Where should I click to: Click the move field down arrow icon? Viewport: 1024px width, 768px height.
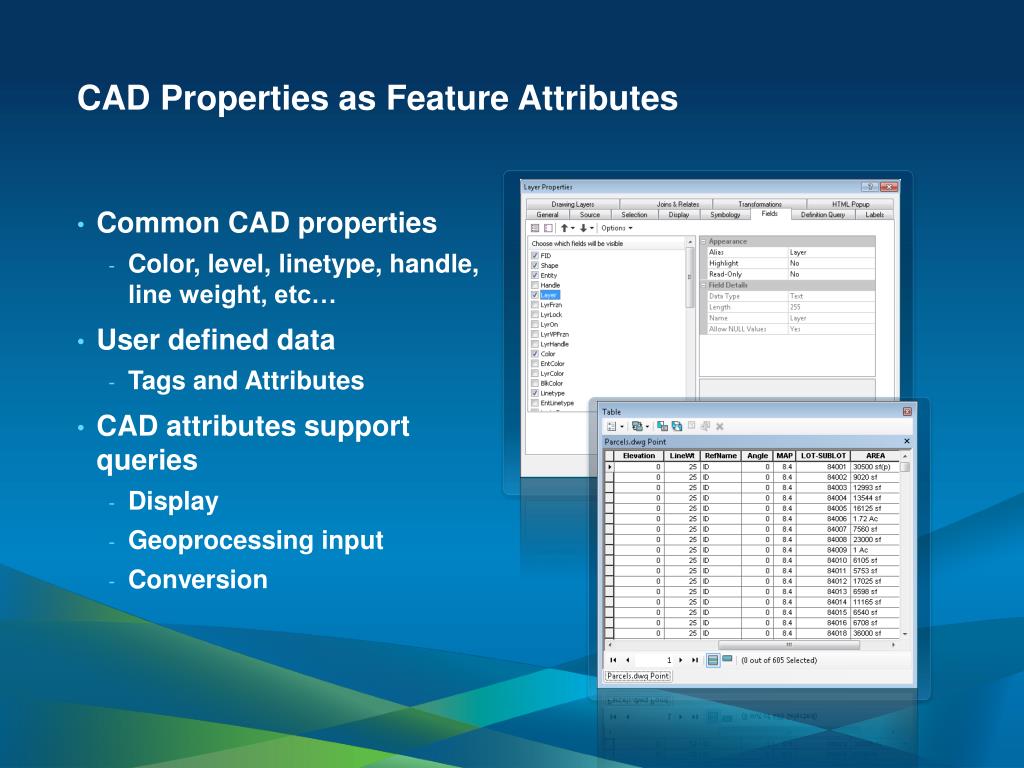tap(583, 228)
